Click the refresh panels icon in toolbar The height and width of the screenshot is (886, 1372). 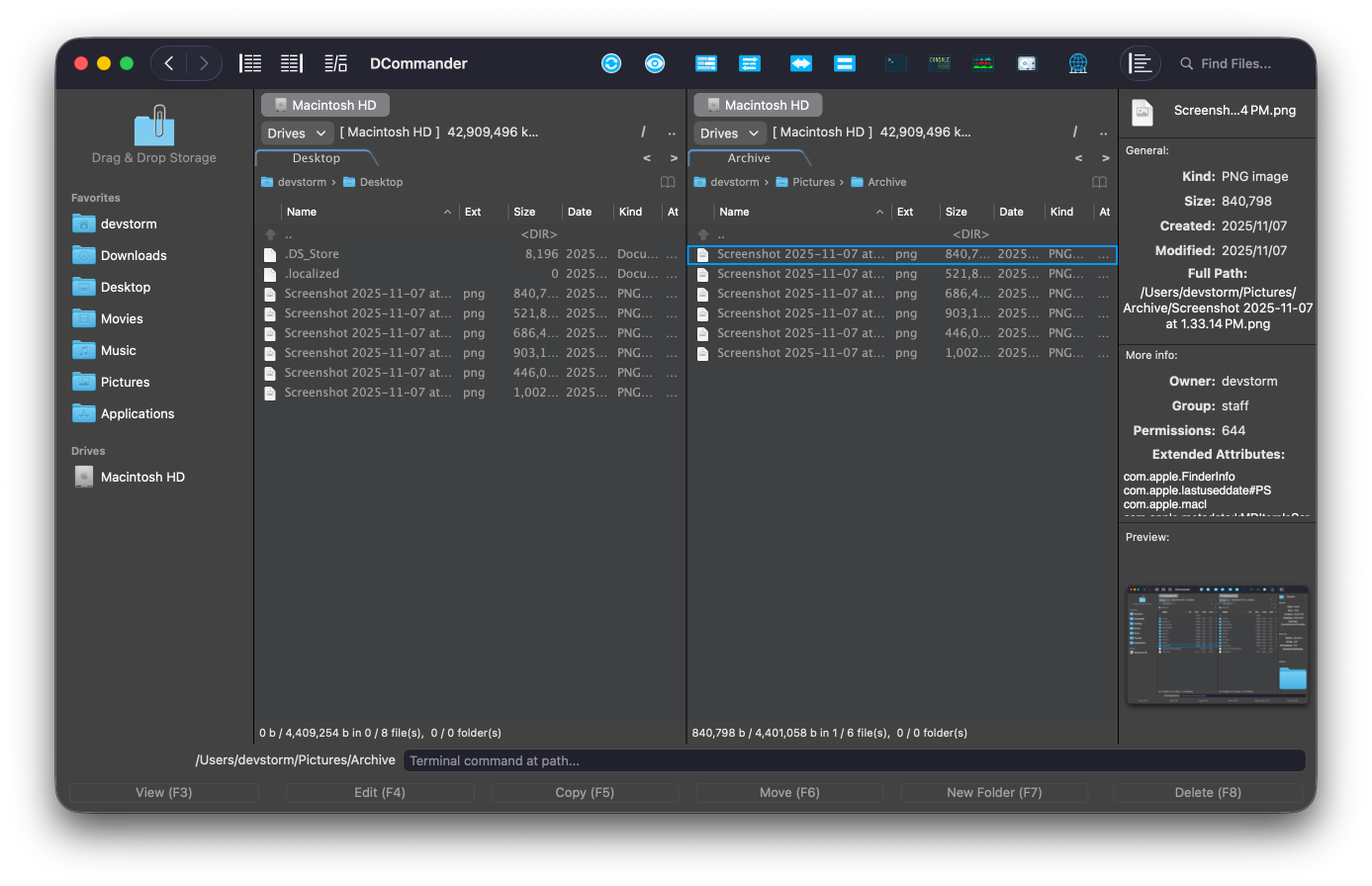(x=611, y=63)
